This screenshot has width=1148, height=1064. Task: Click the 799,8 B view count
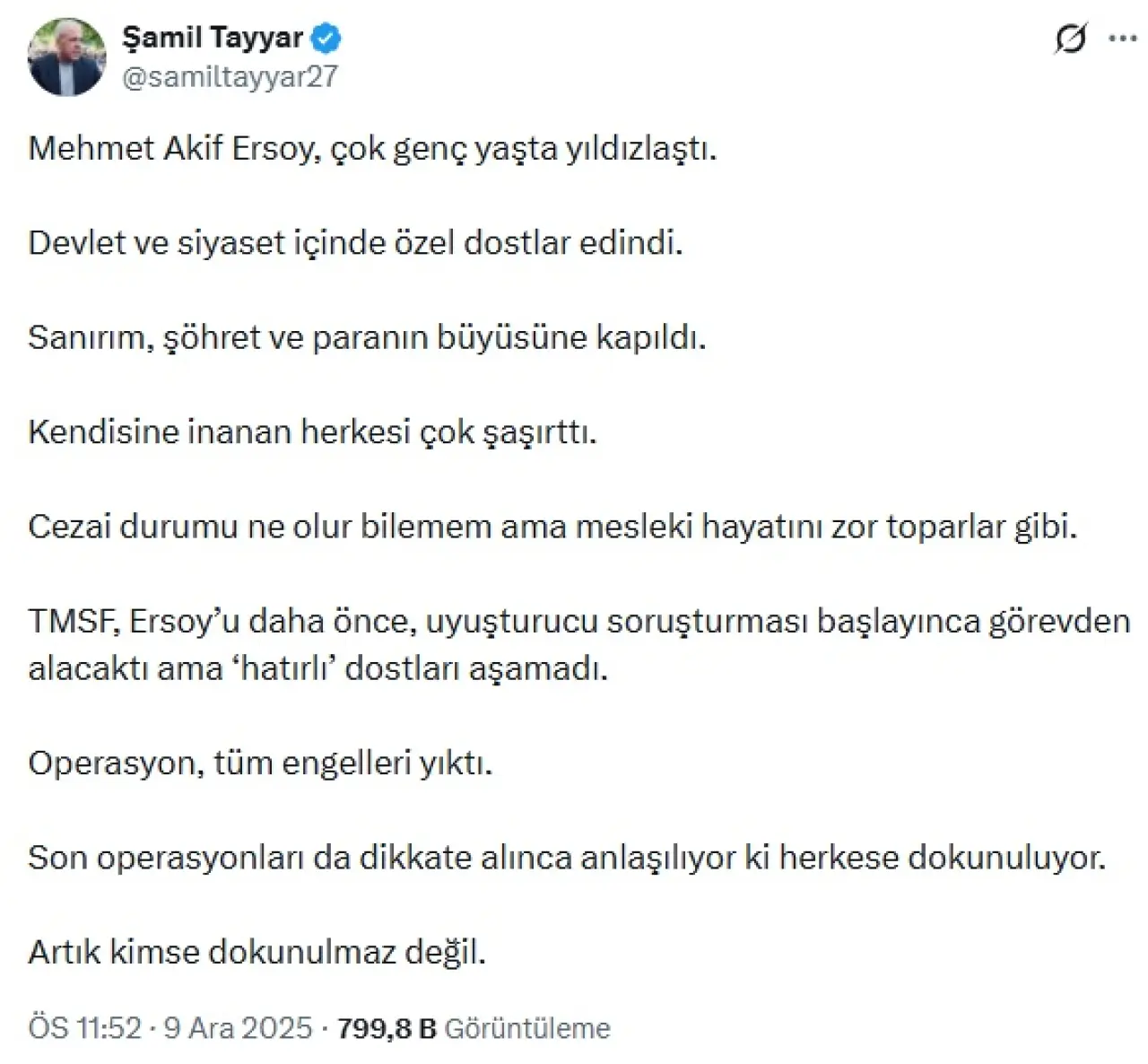tap(387, 1028)
